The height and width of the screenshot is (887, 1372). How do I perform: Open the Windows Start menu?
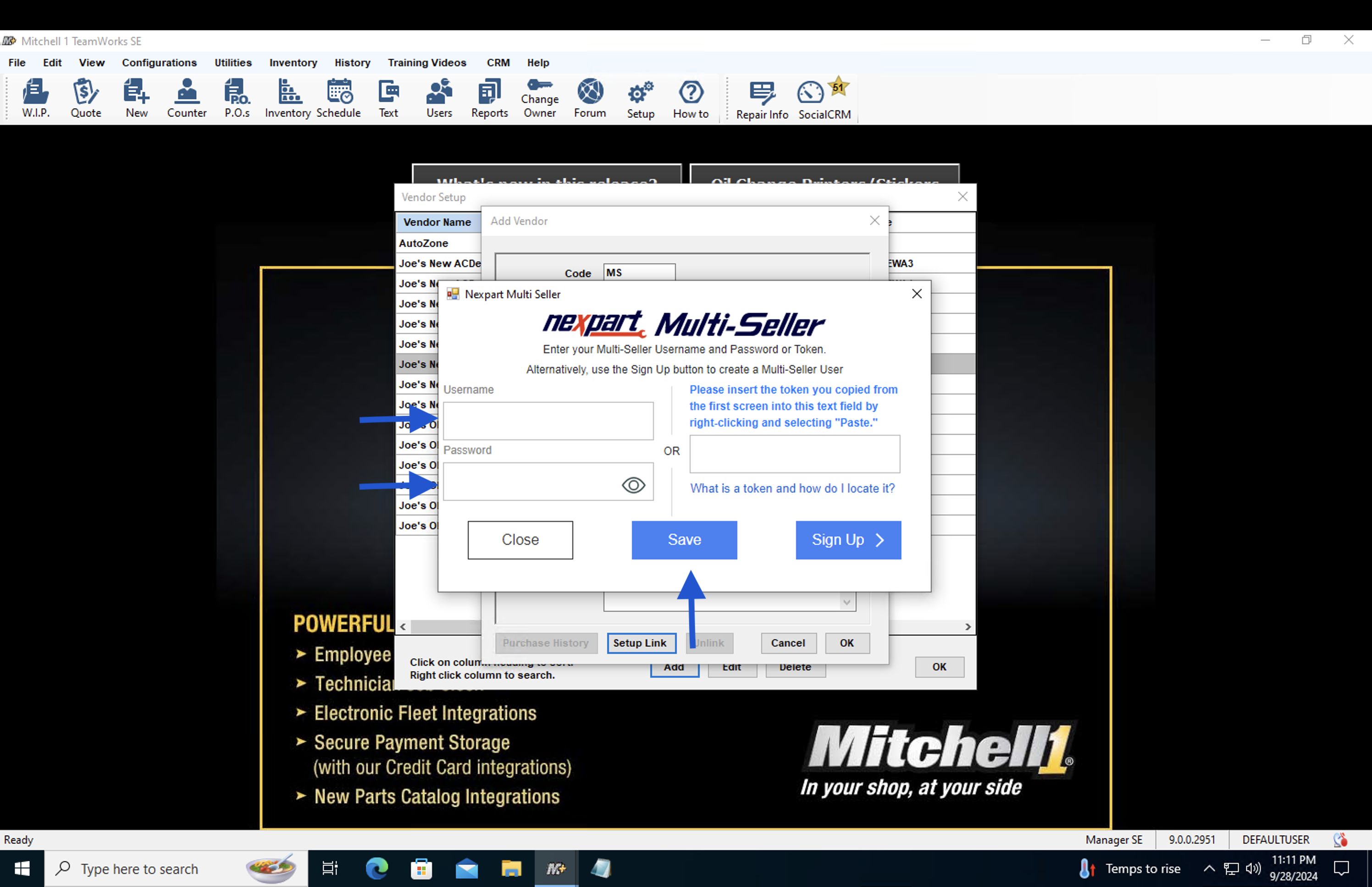22,868
